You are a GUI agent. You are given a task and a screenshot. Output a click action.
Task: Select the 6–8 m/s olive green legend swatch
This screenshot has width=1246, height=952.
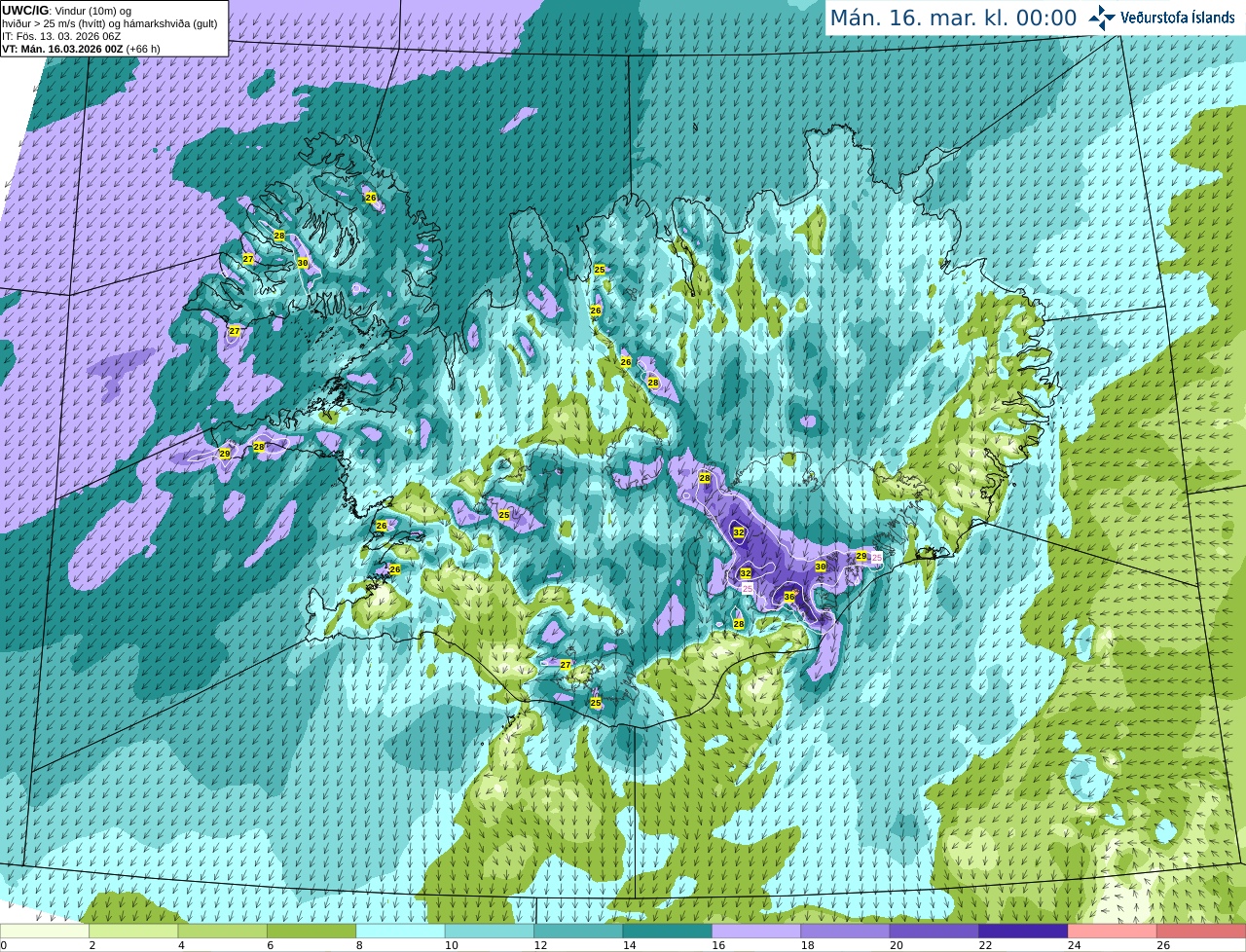point(311,932)
